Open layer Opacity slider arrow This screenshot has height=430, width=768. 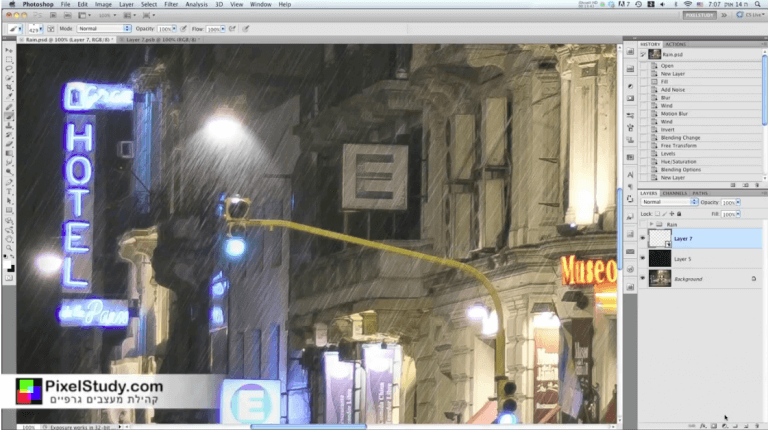point(738,202)
